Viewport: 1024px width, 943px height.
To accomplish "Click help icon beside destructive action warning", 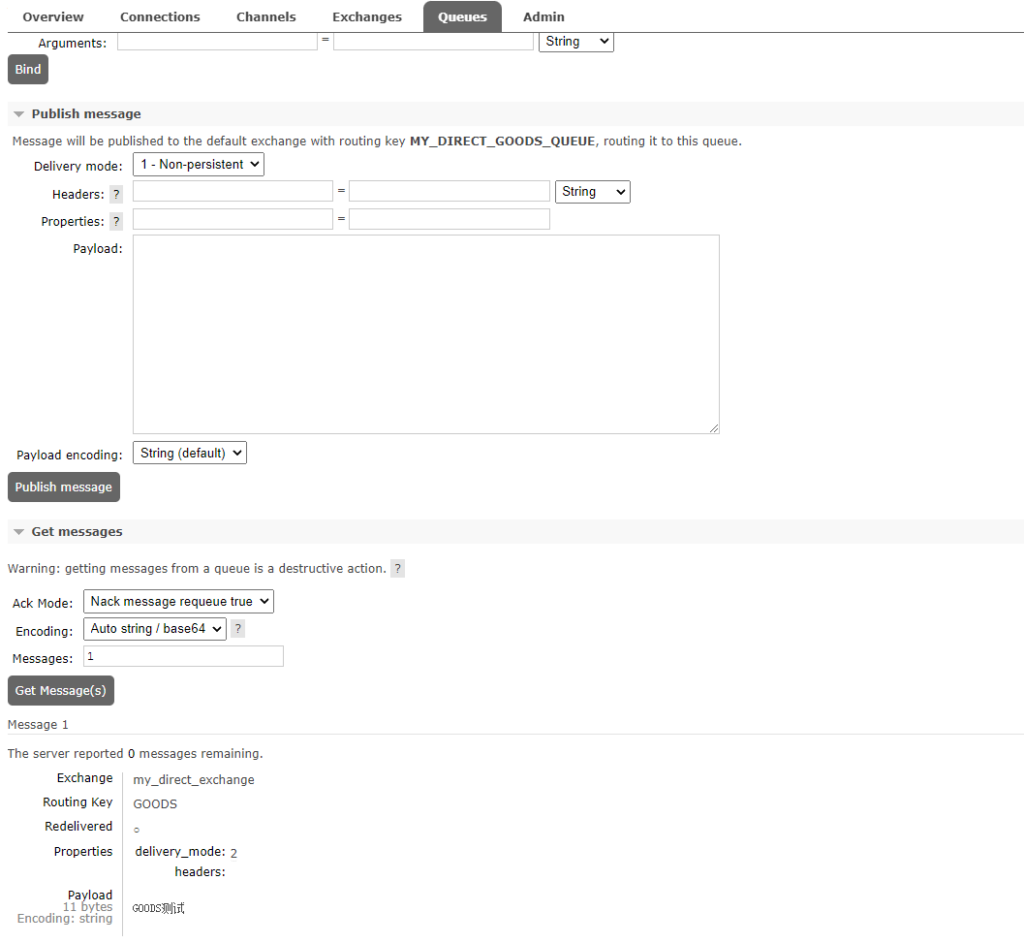I will 398,569.
